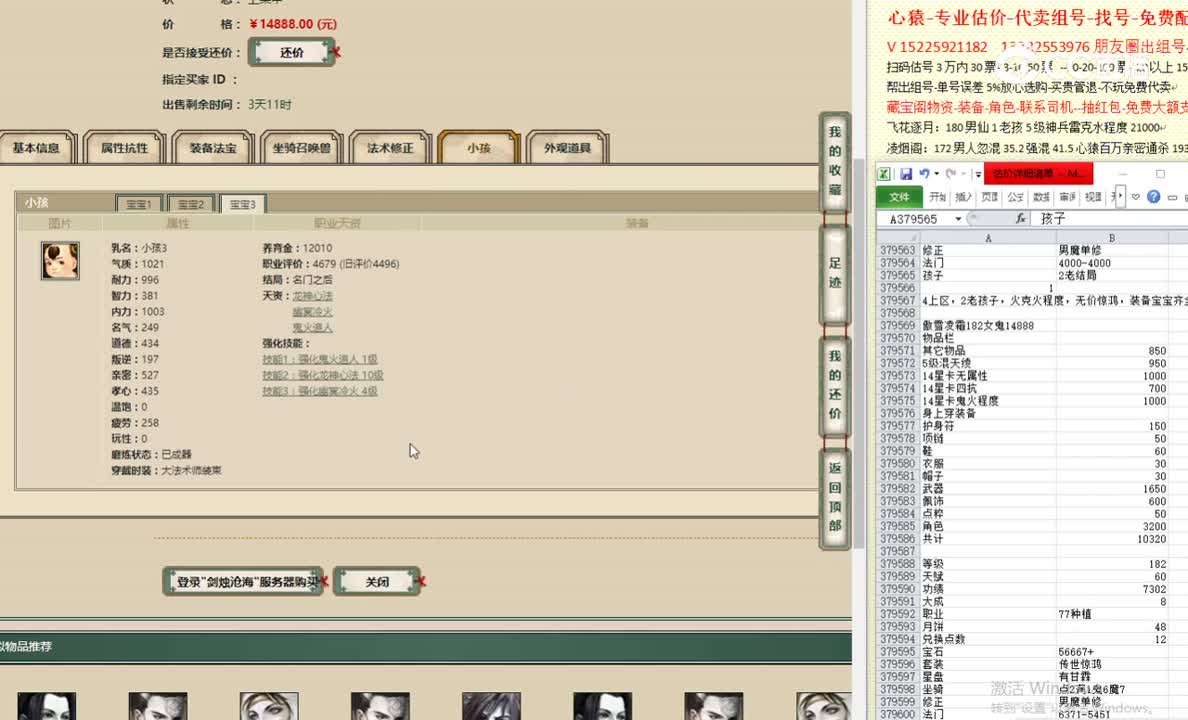Viewport: 1188px width, 720px height.
Task: Switch to the 视图 ribbon tab
Action: [1093, 197]
